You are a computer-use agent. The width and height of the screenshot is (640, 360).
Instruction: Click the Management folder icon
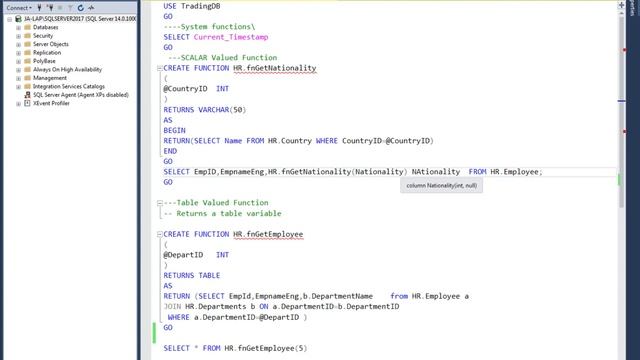click(27, 78)
